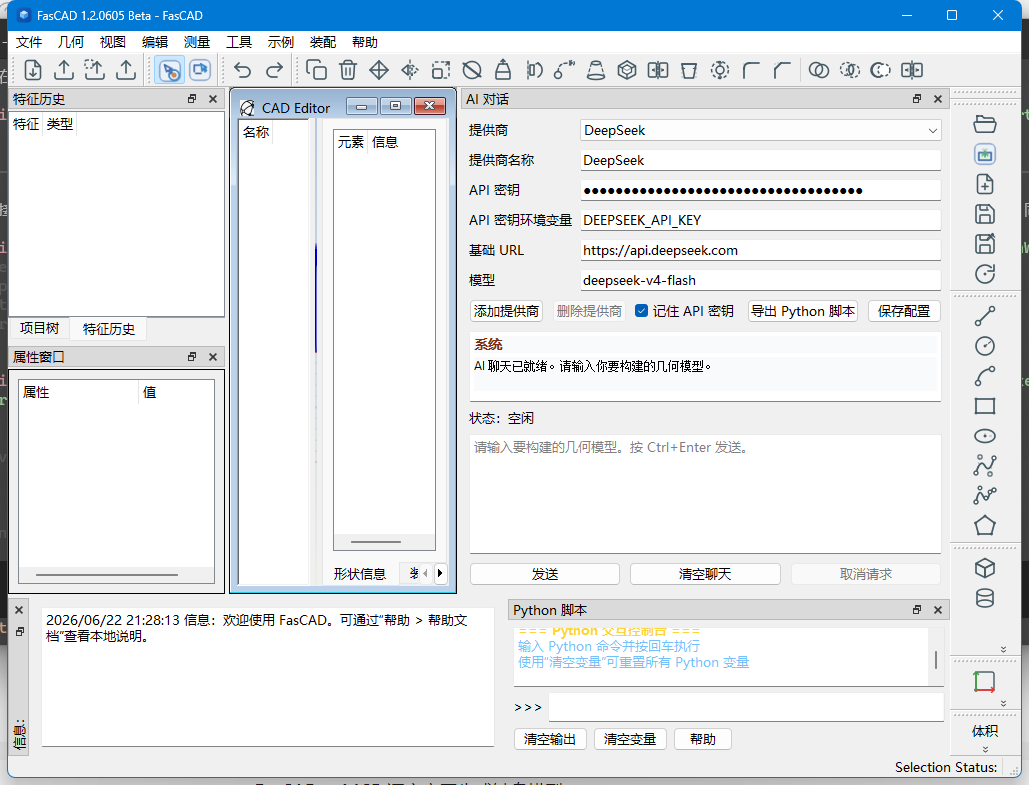Viewport: 1029px width, 785px height.
Task: Click the save floppy disk icon
Action: click(x=984, y=214)
